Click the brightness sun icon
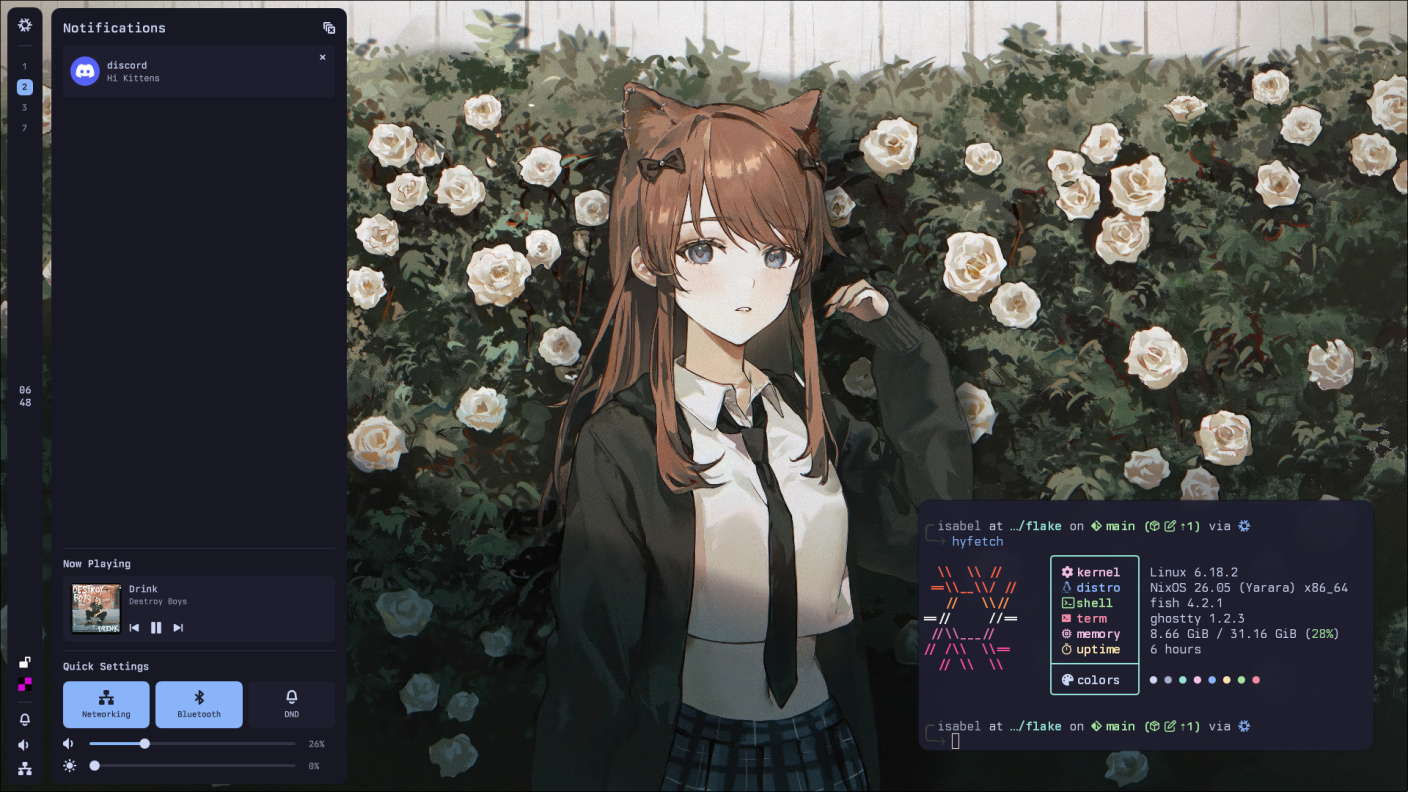The width and height of the screenshot is (1408, 792). click(x=69, y=765)
